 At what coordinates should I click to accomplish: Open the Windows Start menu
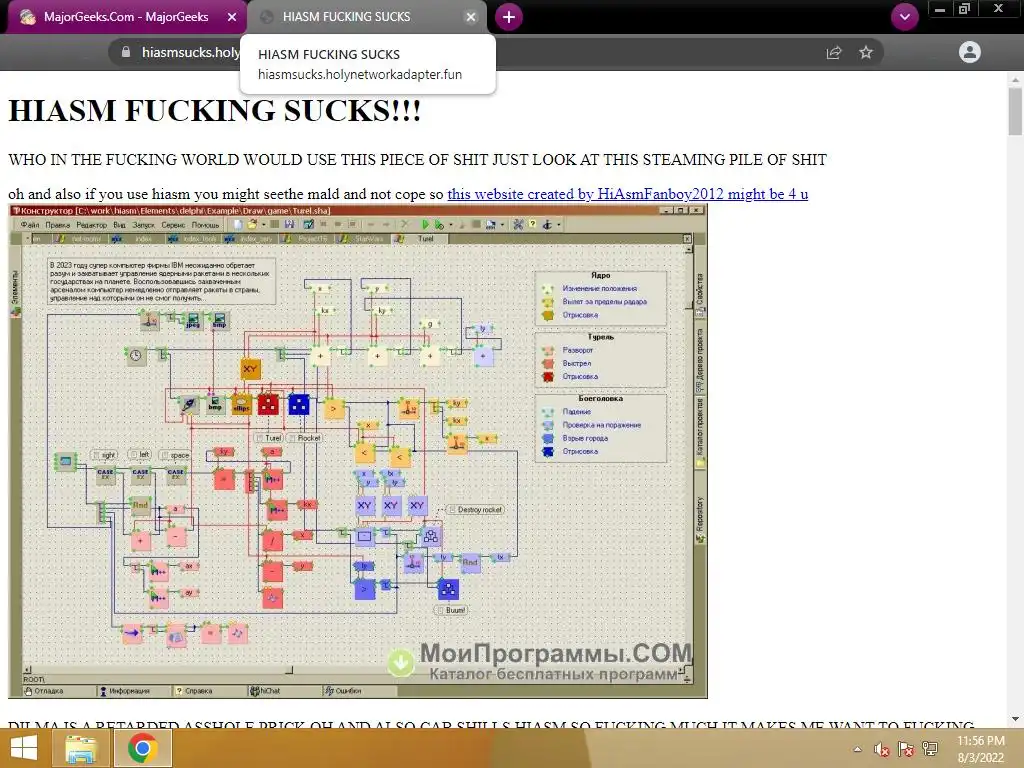pos(24,748)
